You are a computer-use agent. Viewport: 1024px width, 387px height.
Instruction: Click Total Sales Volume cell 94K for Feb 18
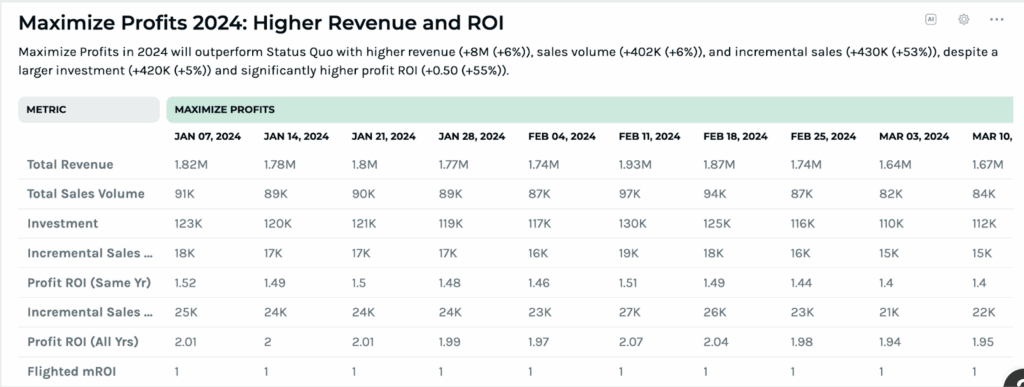tap(715, 194)
